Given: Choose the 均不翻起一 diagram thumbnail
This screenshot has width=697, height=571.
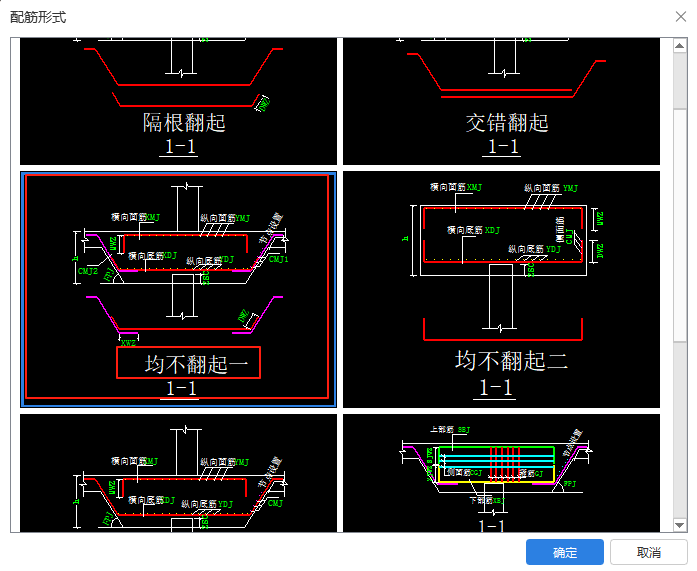Looking at the screenshot, I should [178, 289].
